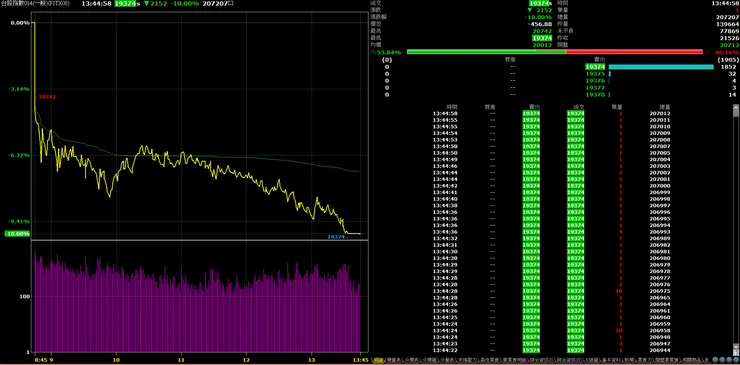Image resolution: width=740 pixels, height=365 pixels.
Task: Click the 買進 column header in trade list
Action: [x=490, y=107]
